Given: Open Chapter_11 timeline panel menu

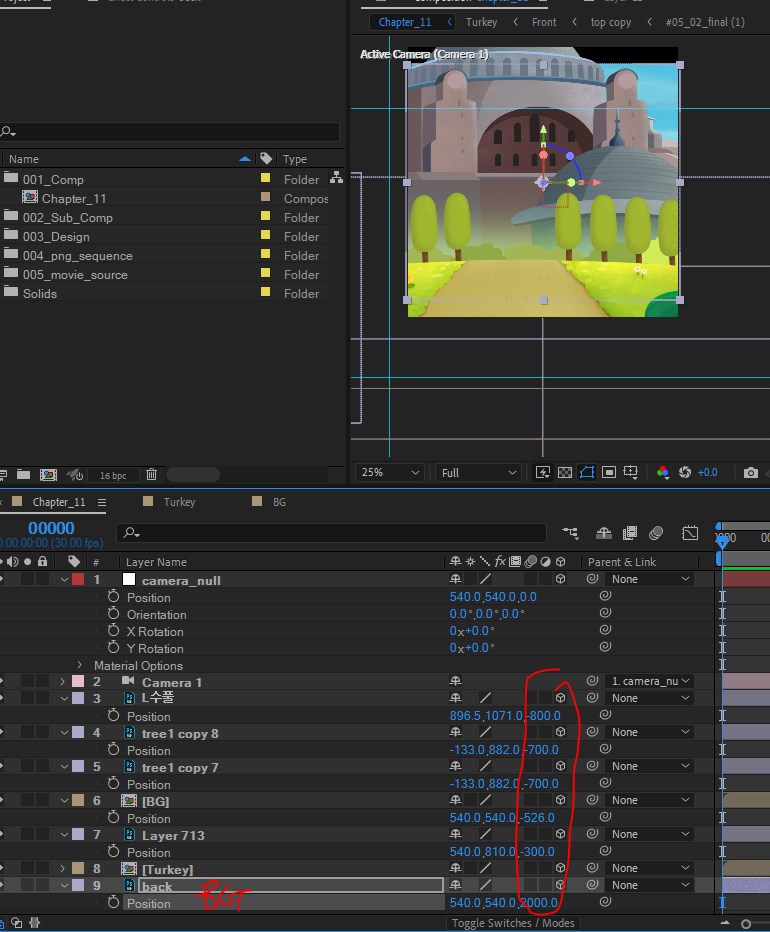Looking at the screenshot, I should pos(102,502).
